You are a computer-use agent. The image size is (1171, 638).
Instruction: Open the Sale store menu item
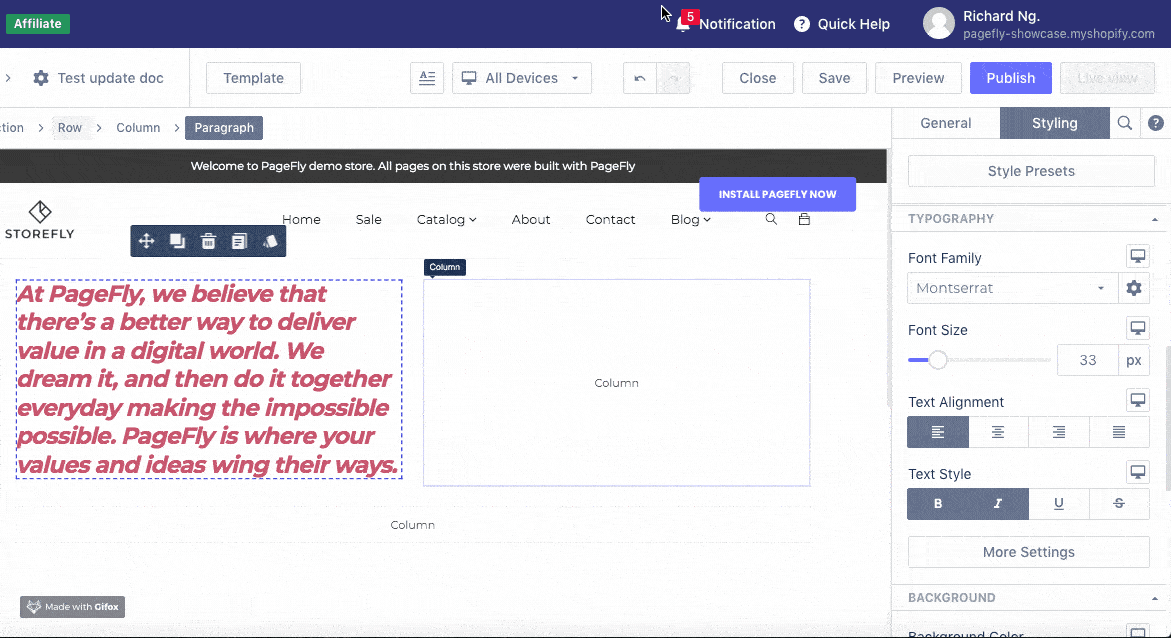(x=368, y=219)
